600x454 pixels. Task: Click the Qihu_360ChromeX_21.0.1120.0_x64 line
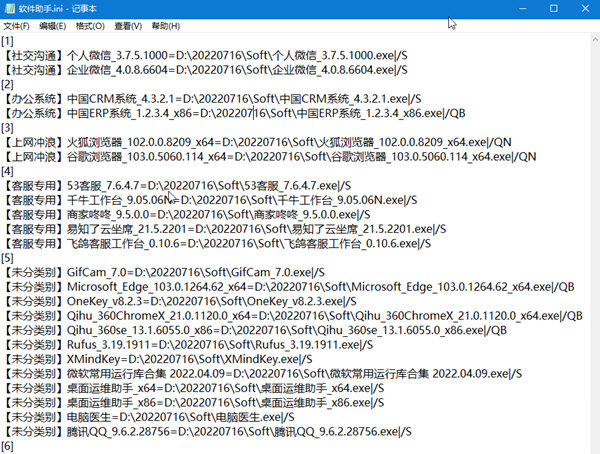293,316
